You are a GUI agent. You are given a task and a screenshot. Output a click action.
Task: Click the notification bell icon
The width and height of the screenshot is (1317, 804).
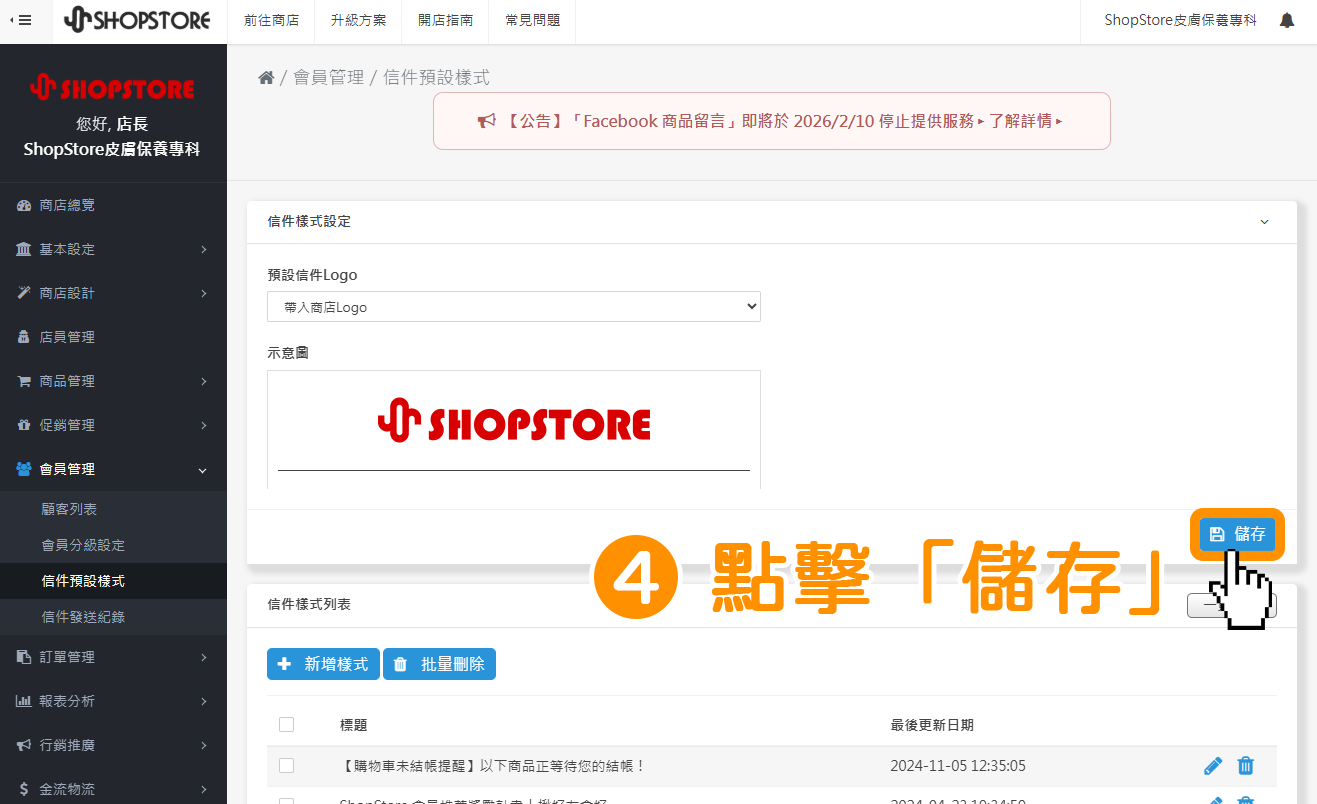(1287, 21)
